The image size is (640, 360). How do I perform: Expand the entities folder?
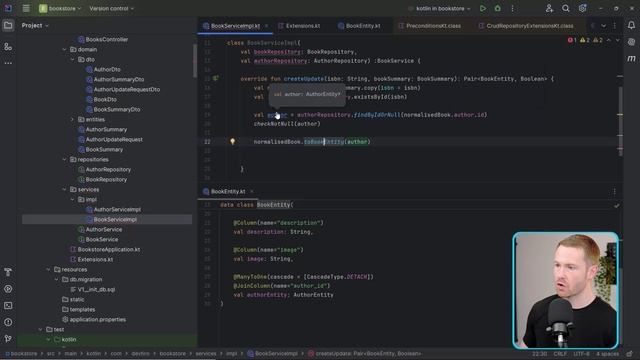tap(73, 120)
